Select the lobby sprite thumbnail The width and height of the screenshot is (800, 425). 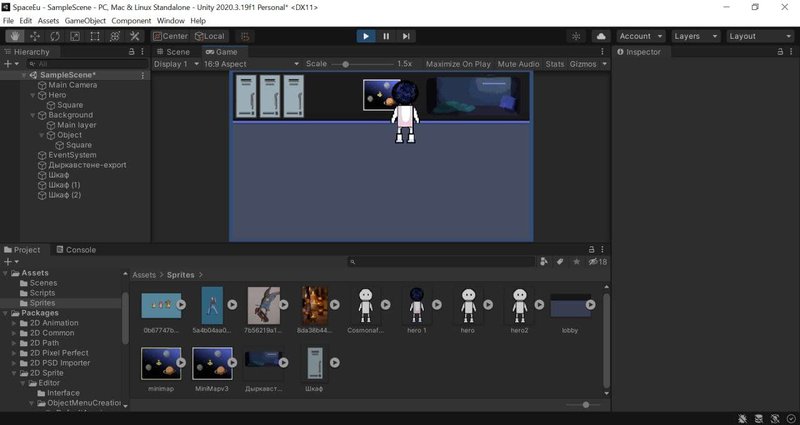coord(570,304)
